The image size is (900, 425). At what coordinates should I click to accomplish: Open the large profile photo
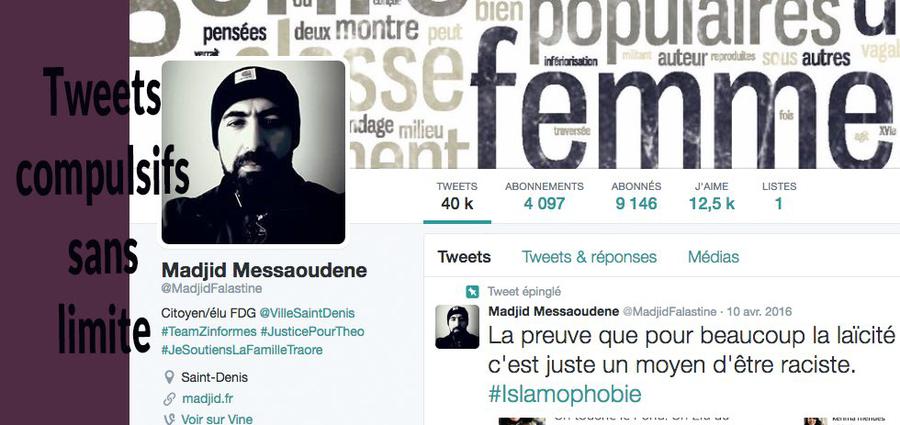pyautogui.click(x=254, y=152)
